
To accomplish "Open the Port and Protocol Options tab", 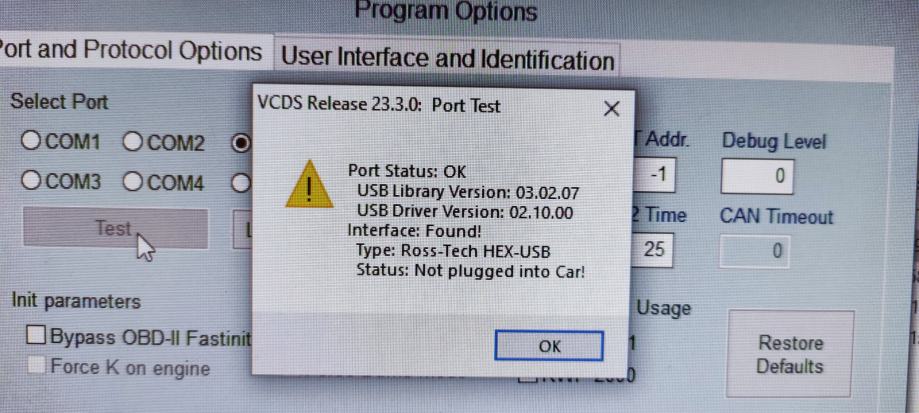I will point(131,52).
